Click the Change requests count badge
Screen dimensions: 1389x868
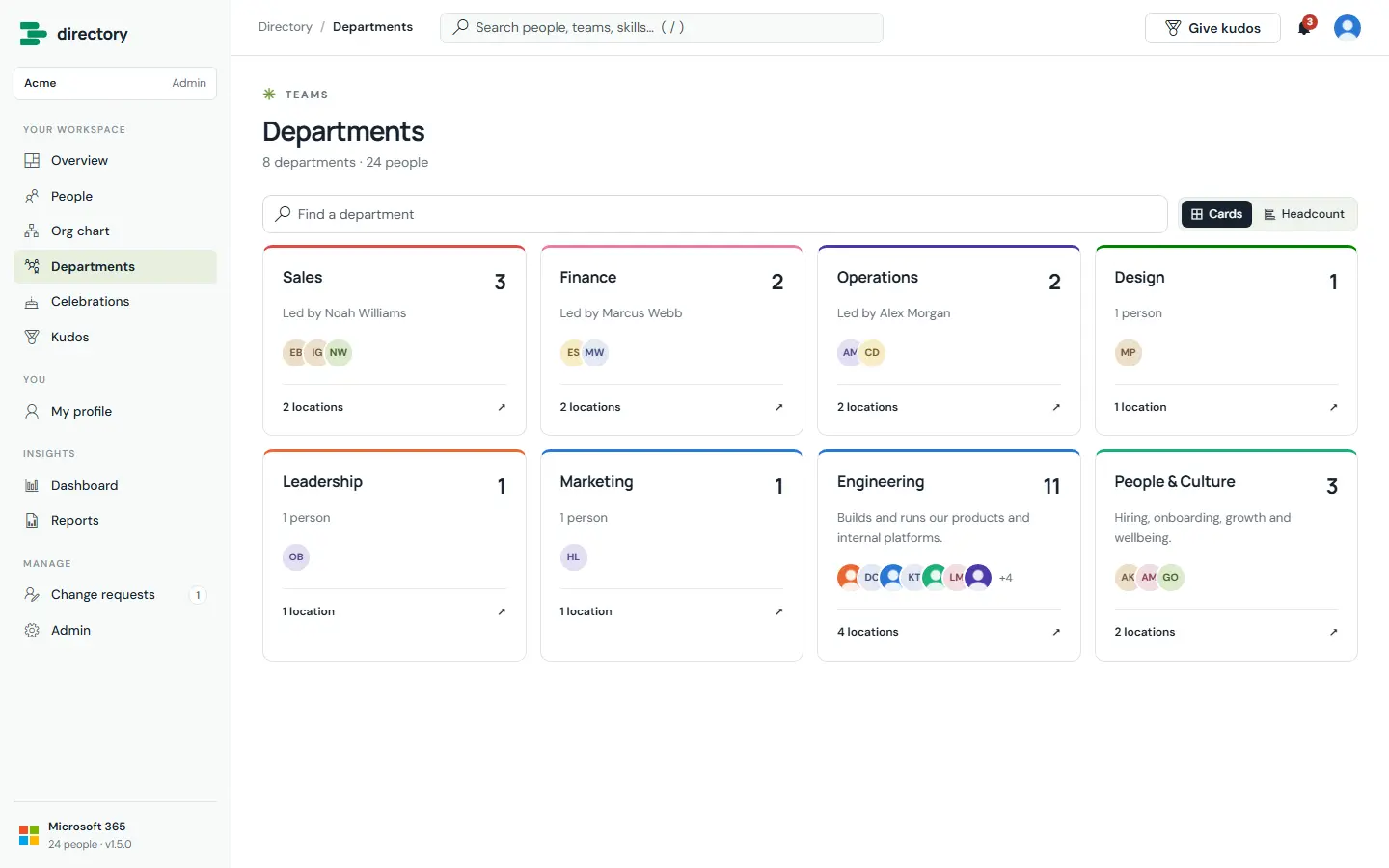coord(198,595)
